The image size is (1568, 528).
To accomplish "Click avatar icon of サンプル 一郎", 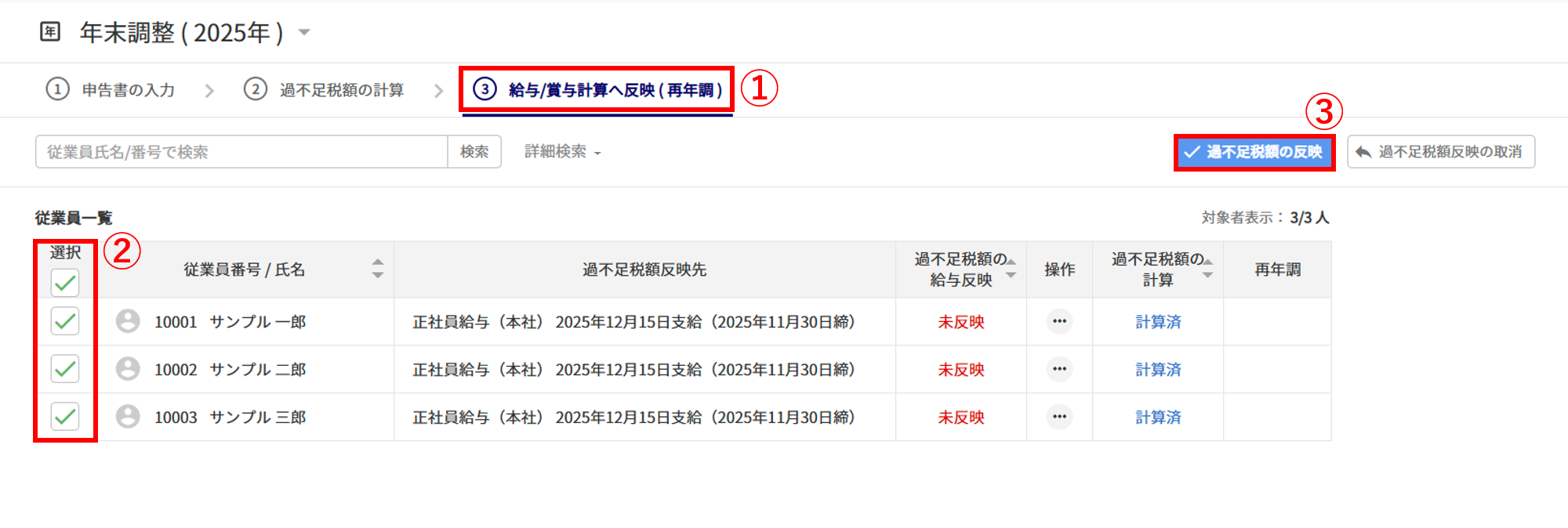I will point(128,321).
